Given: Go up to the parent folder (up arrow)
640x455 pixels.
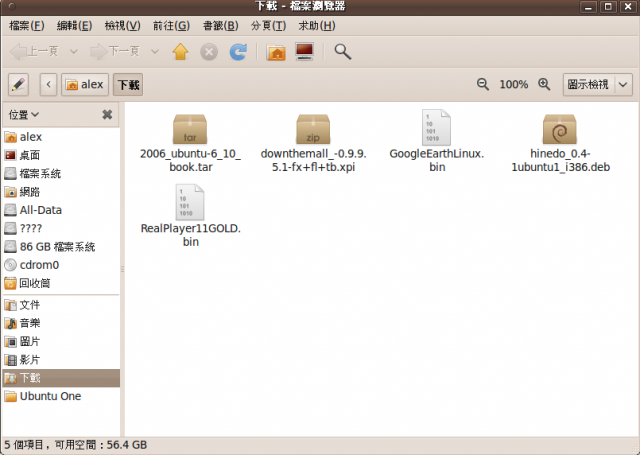Looking at the screenshot, I should [180, 52].
